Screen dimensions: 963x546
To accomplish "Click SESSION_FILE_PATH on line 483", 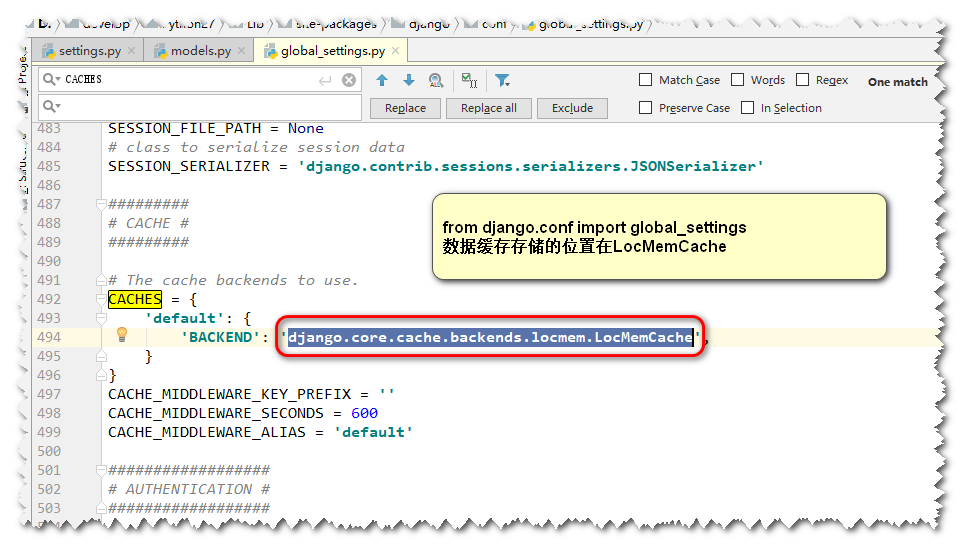I will point(185,128).
